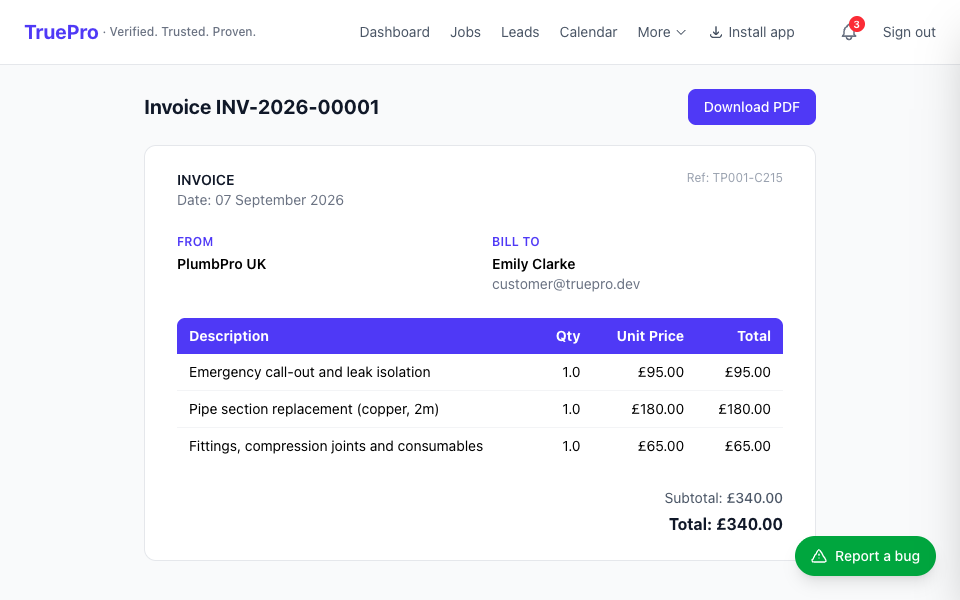This screenshot has width=960, height=600.
Task: Click the Total column header
Action: [x=754, y=336]
